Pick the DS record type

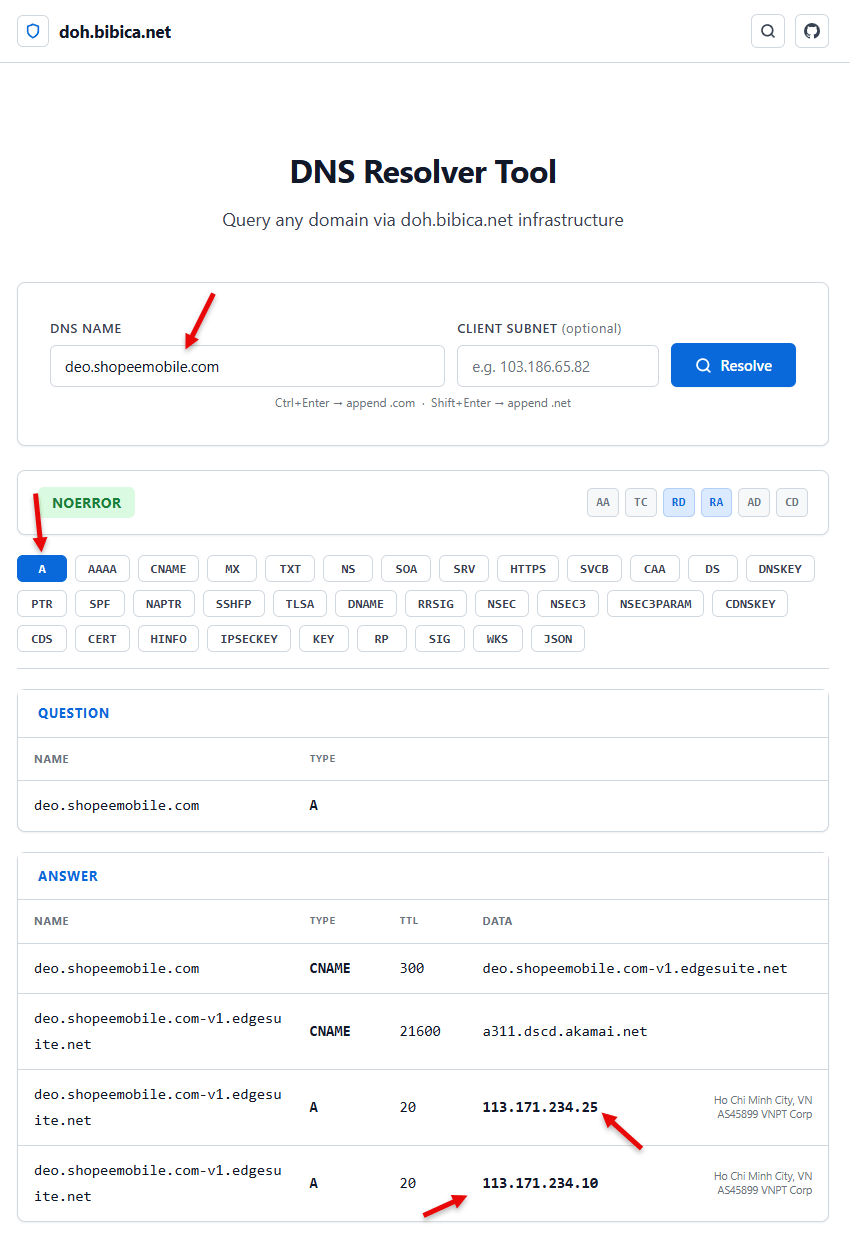[x=713, y=569]
